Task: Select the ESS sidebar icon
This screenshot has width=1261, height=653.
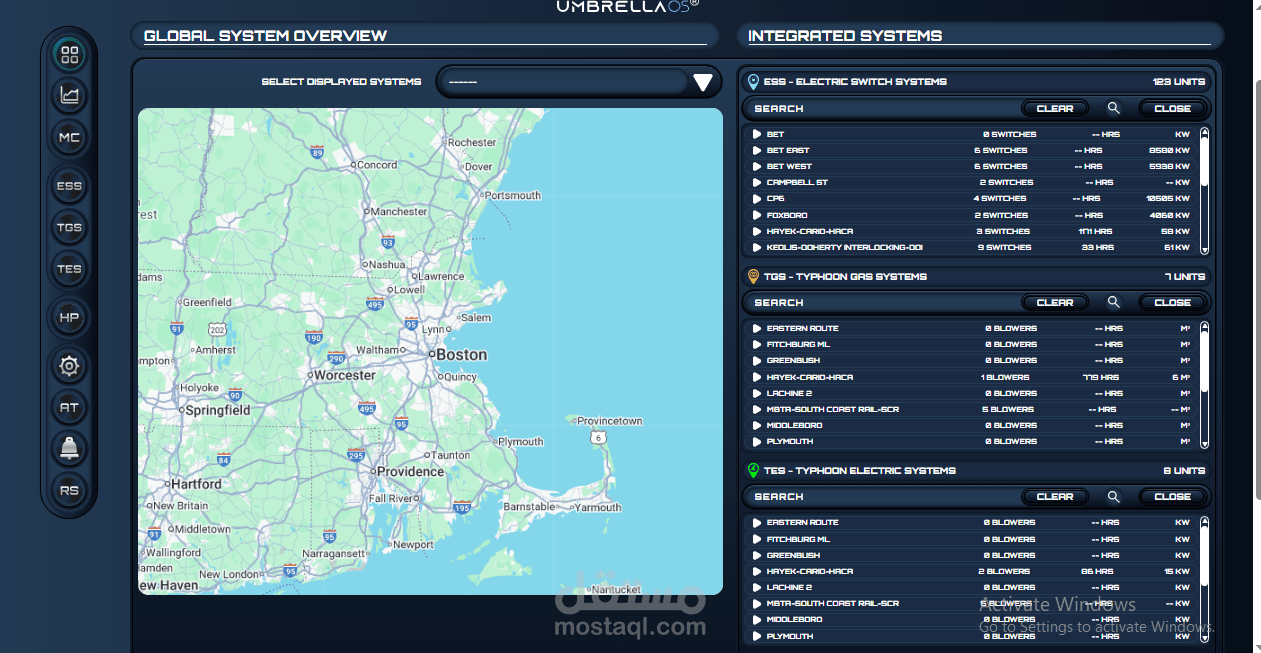Action: tap(69, 185)
